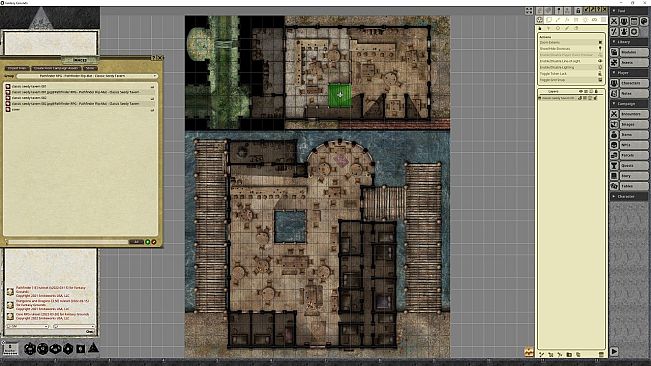This screenshot has width=651, height=366.
Task: Select the sun lighting tool in image toolbar
Action: 585,20
